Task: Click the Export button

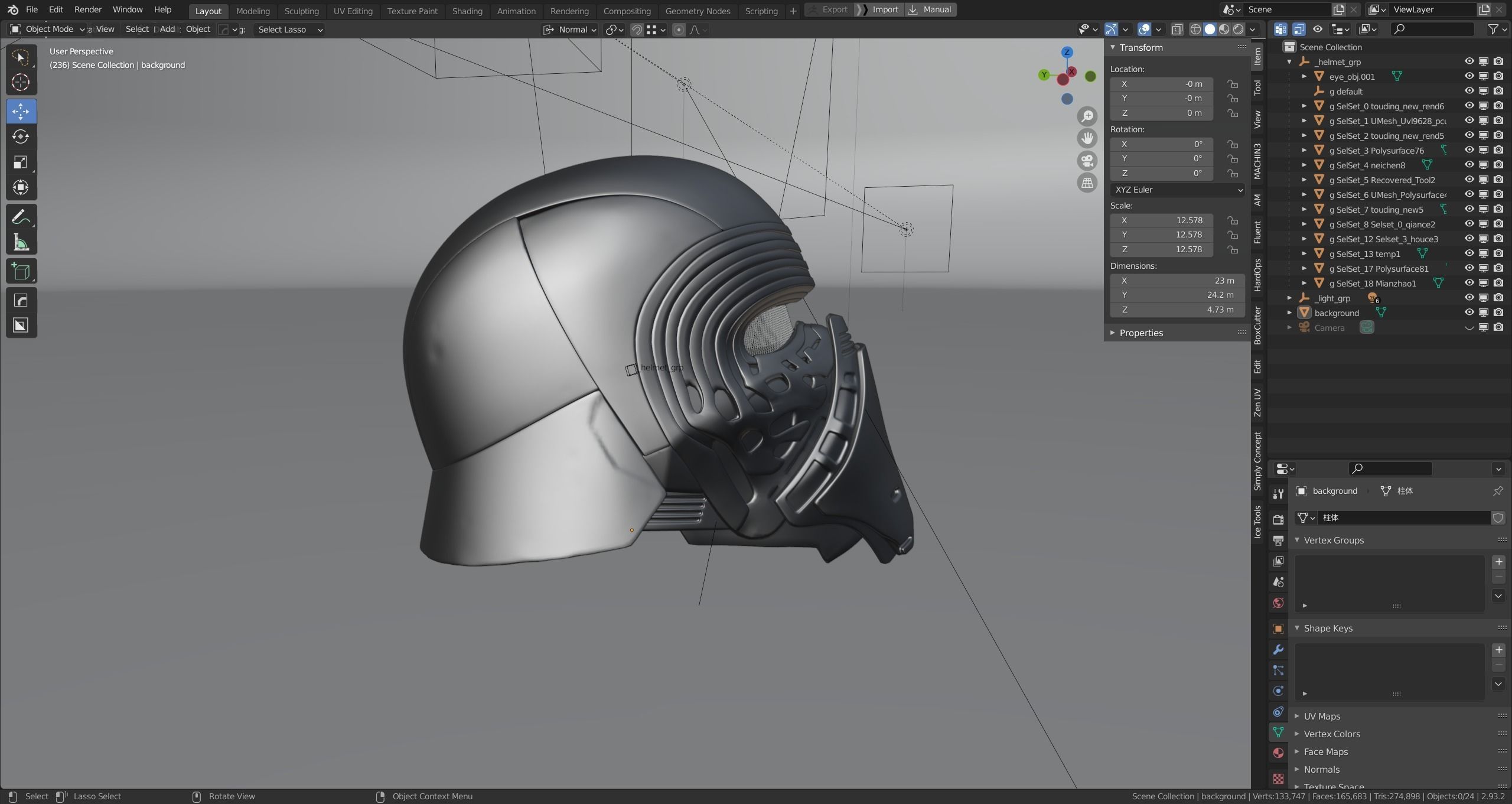Action: [x=829, y=9]
